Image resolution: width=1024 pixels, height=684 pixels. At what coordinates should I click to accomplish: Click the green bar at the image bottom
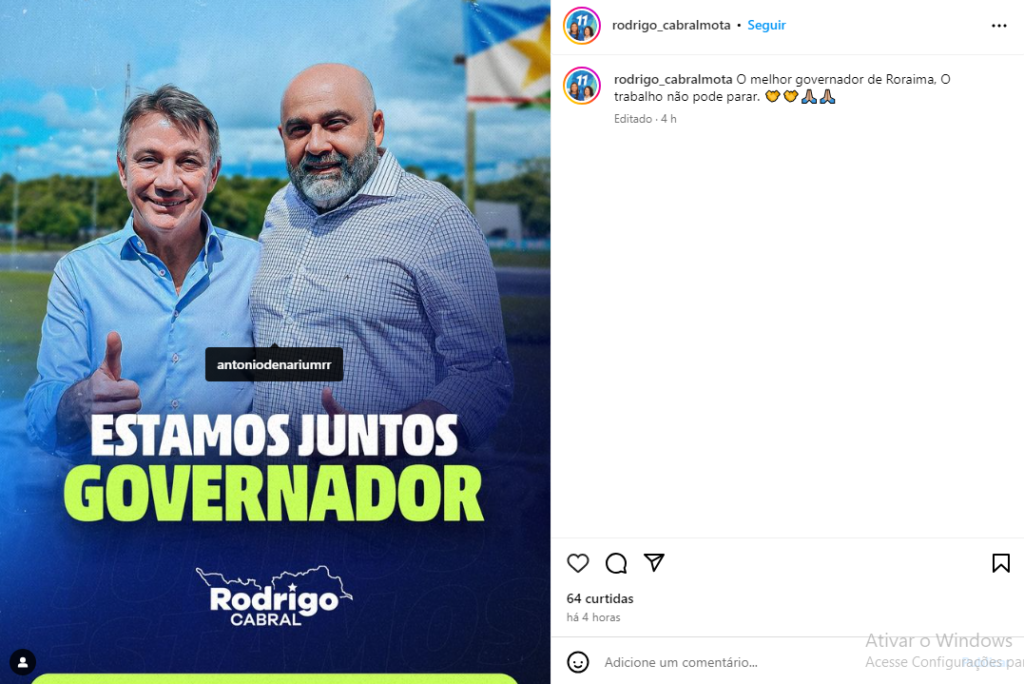point(274,679)
